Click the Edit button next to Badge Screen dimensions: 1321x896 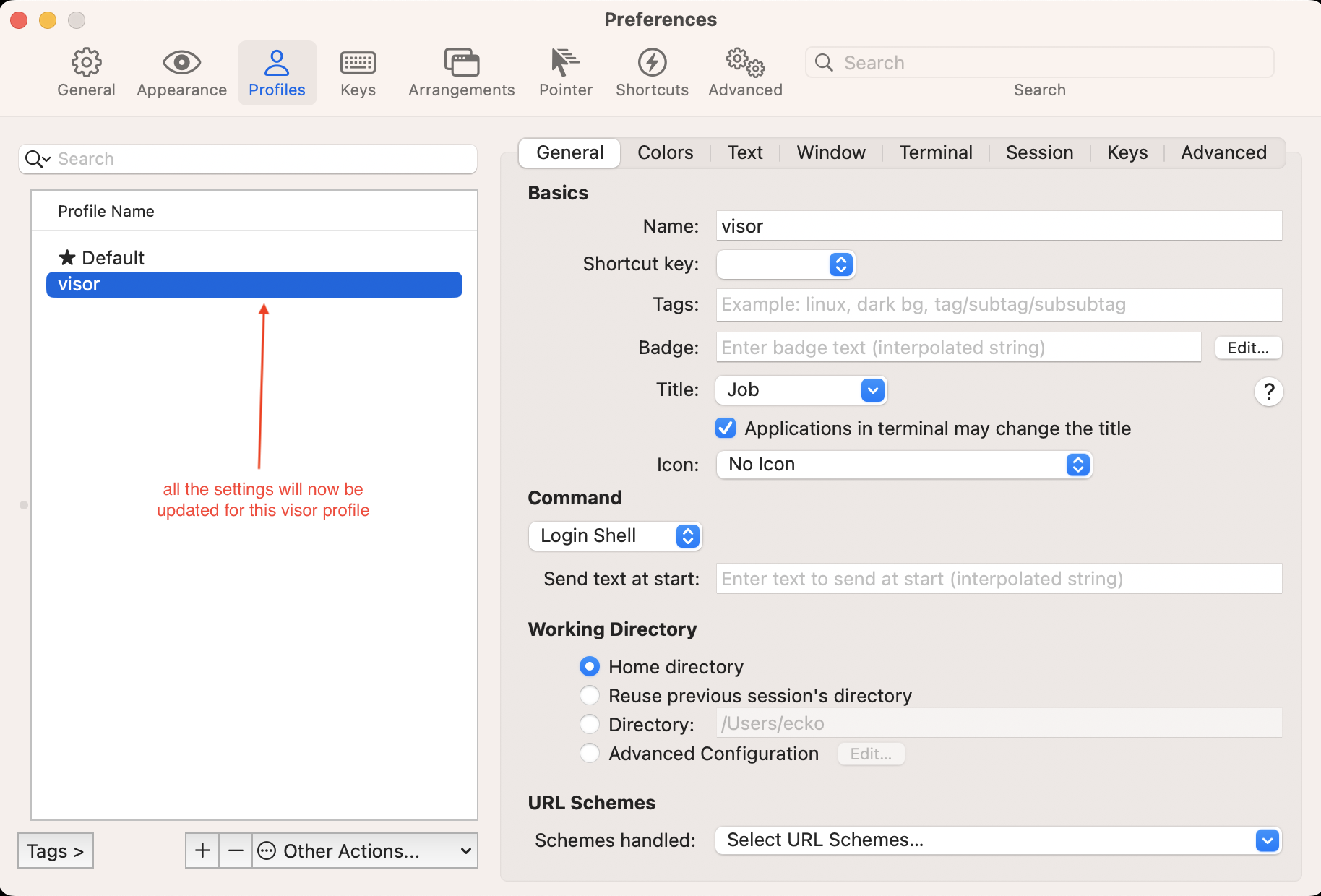coord(1248,348)
